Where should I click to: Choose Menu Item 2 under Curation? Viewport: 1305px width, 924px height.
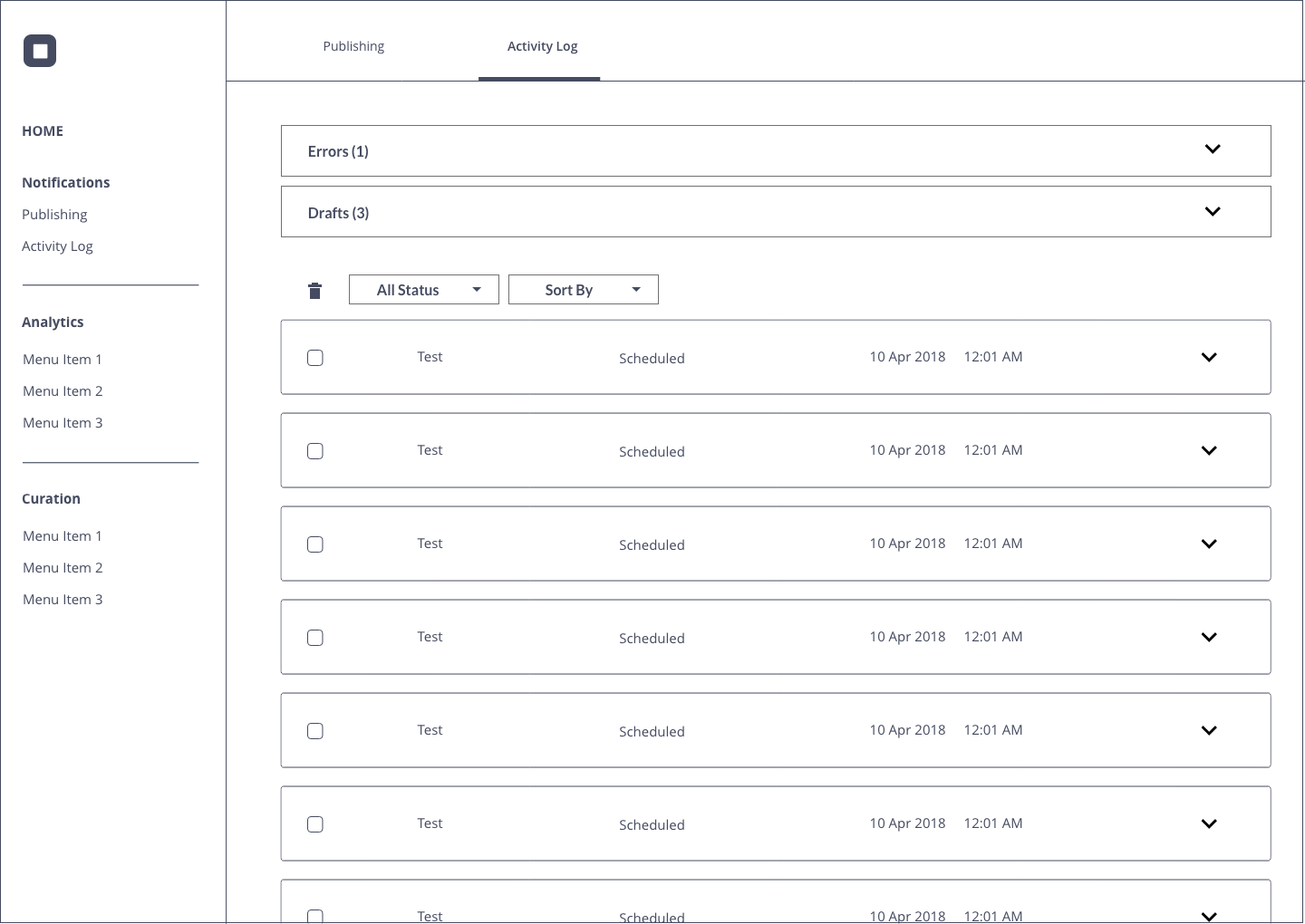click(63, 568)
